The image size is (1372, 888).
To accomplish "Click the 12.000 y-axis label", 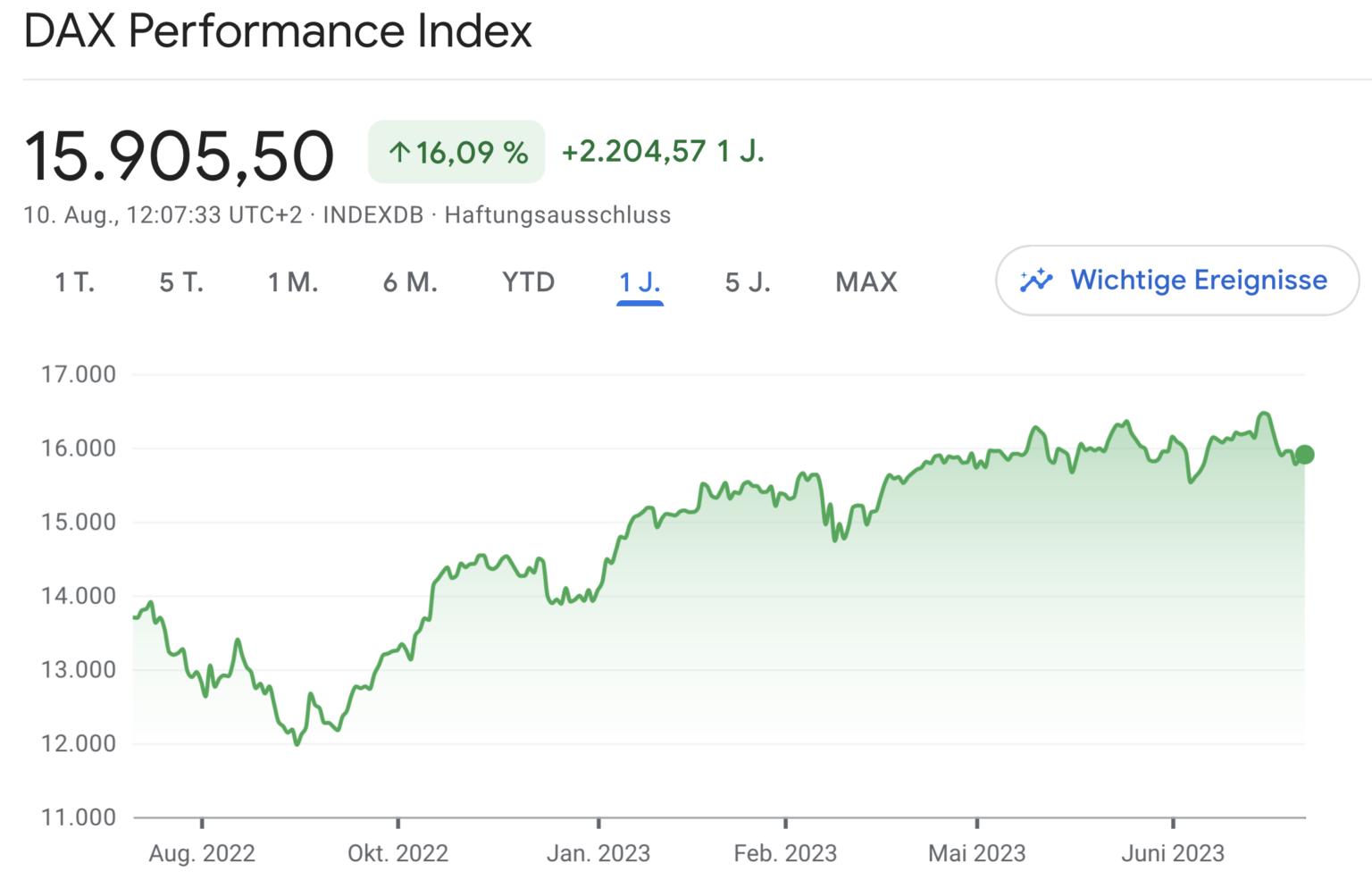I will (79, 743).
